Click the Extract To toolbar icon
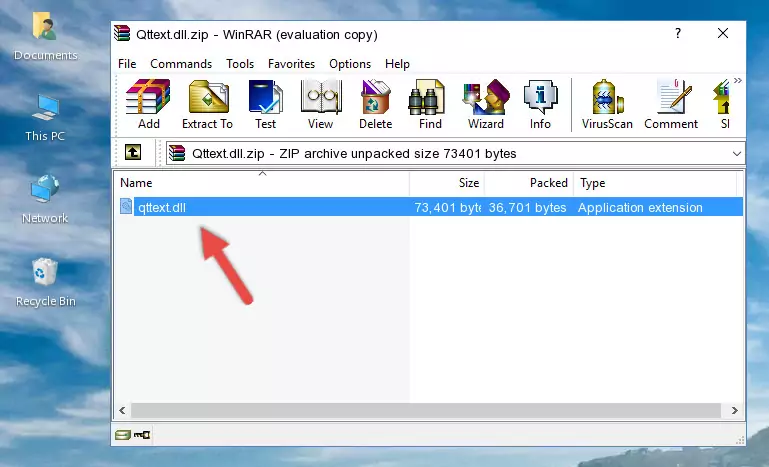 pyautogui.click(x=207, y=104)
